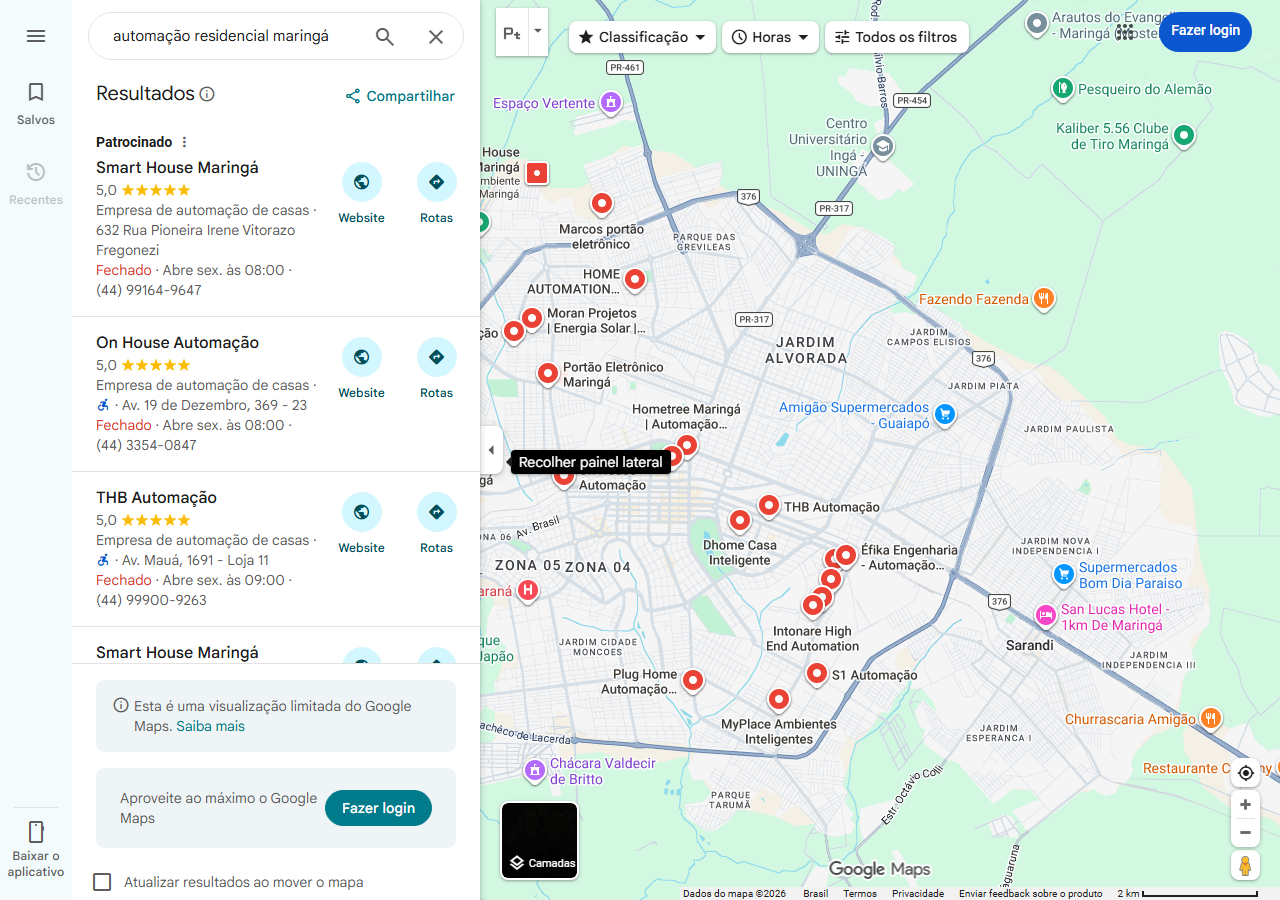Open Classificação filter dropdown
Screen dimensions: 1280x900
click(642, 37)
